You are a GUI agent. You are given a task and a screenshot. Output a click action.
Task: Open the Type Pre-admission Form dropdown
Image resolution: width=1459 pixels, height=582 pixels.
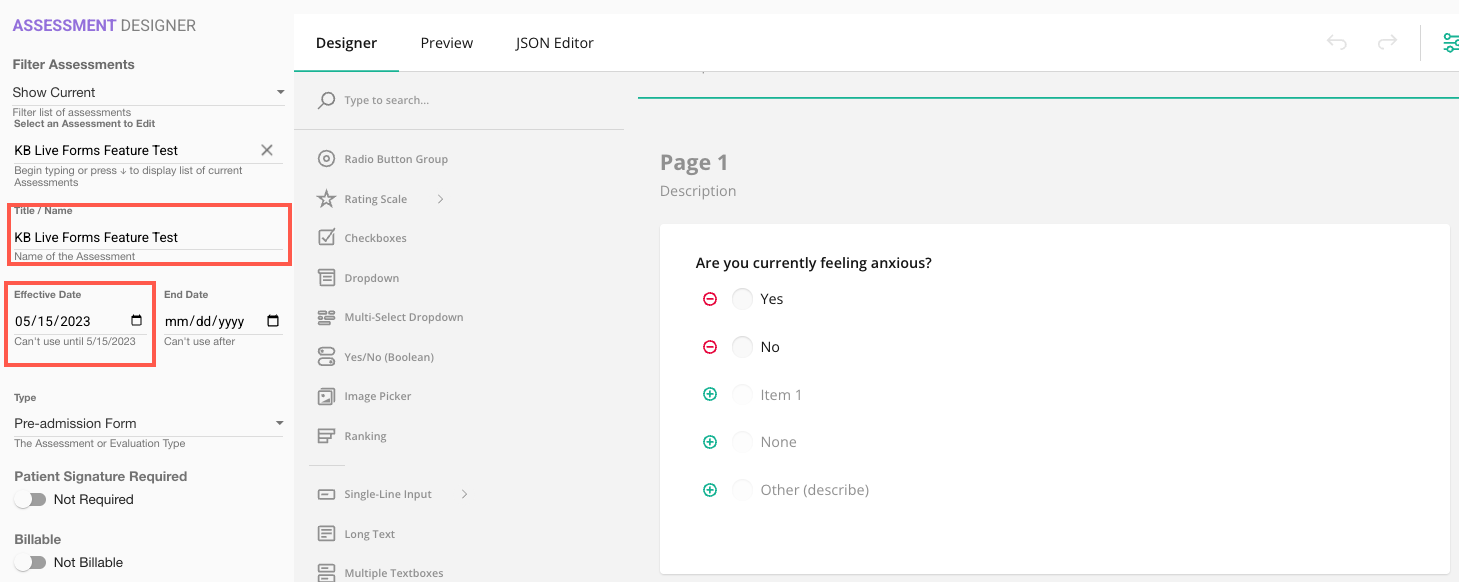click(x=148, y=423)
